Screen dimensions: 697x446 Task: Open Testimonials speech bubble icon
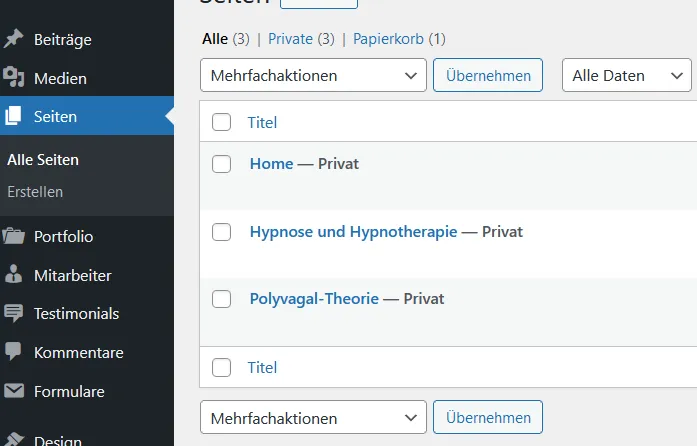pos(13,313)
